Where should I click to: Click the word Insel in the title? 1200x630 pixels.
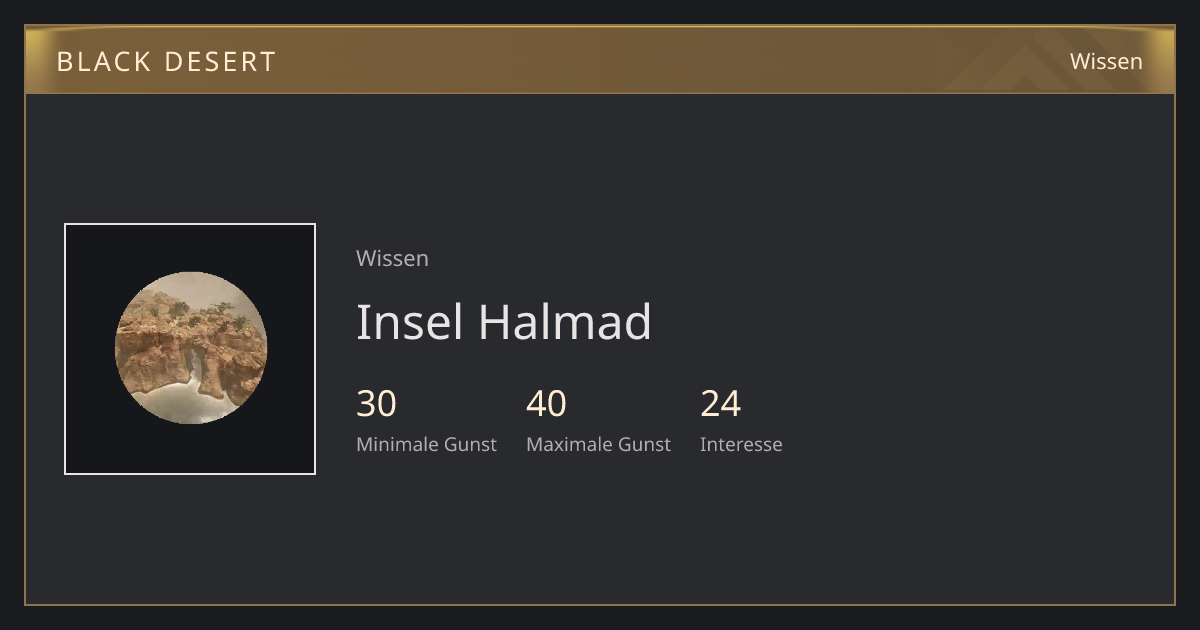tap(410, 322)
